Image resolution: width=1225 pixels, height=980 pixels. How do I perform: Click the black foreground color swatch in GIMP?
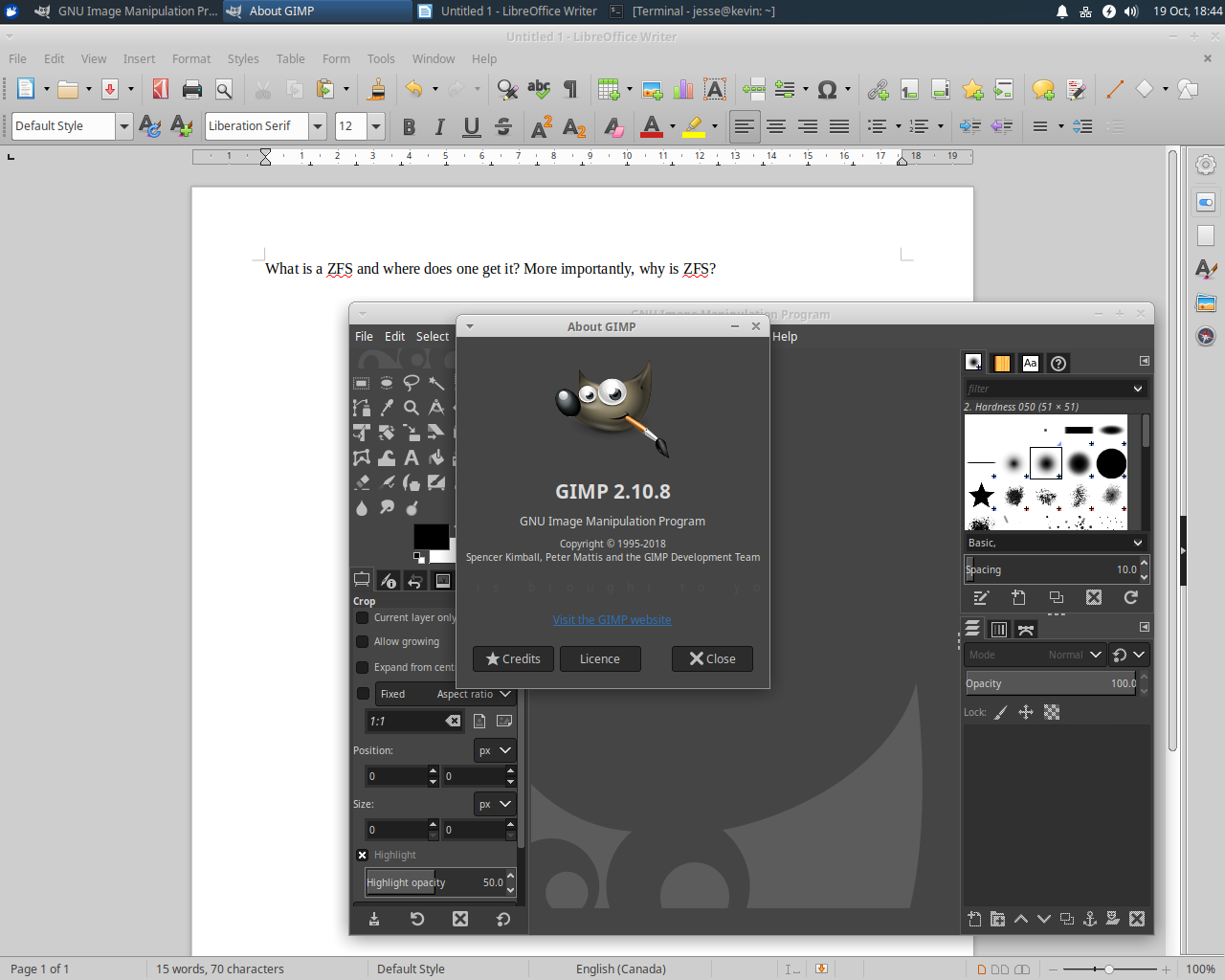click(431, 537)
